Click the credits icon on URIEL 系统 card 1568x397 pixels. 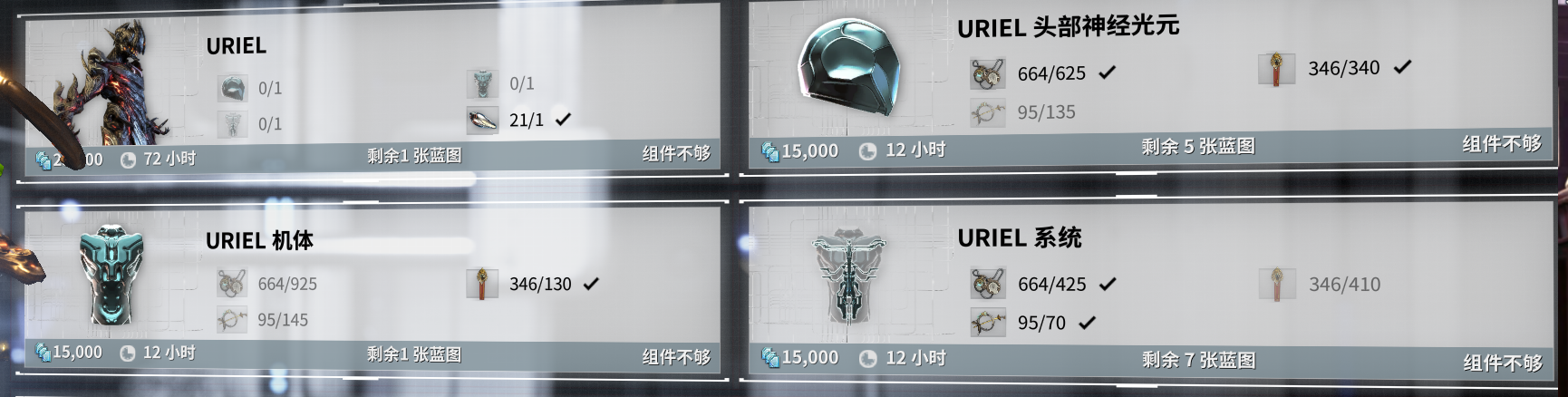770,358
